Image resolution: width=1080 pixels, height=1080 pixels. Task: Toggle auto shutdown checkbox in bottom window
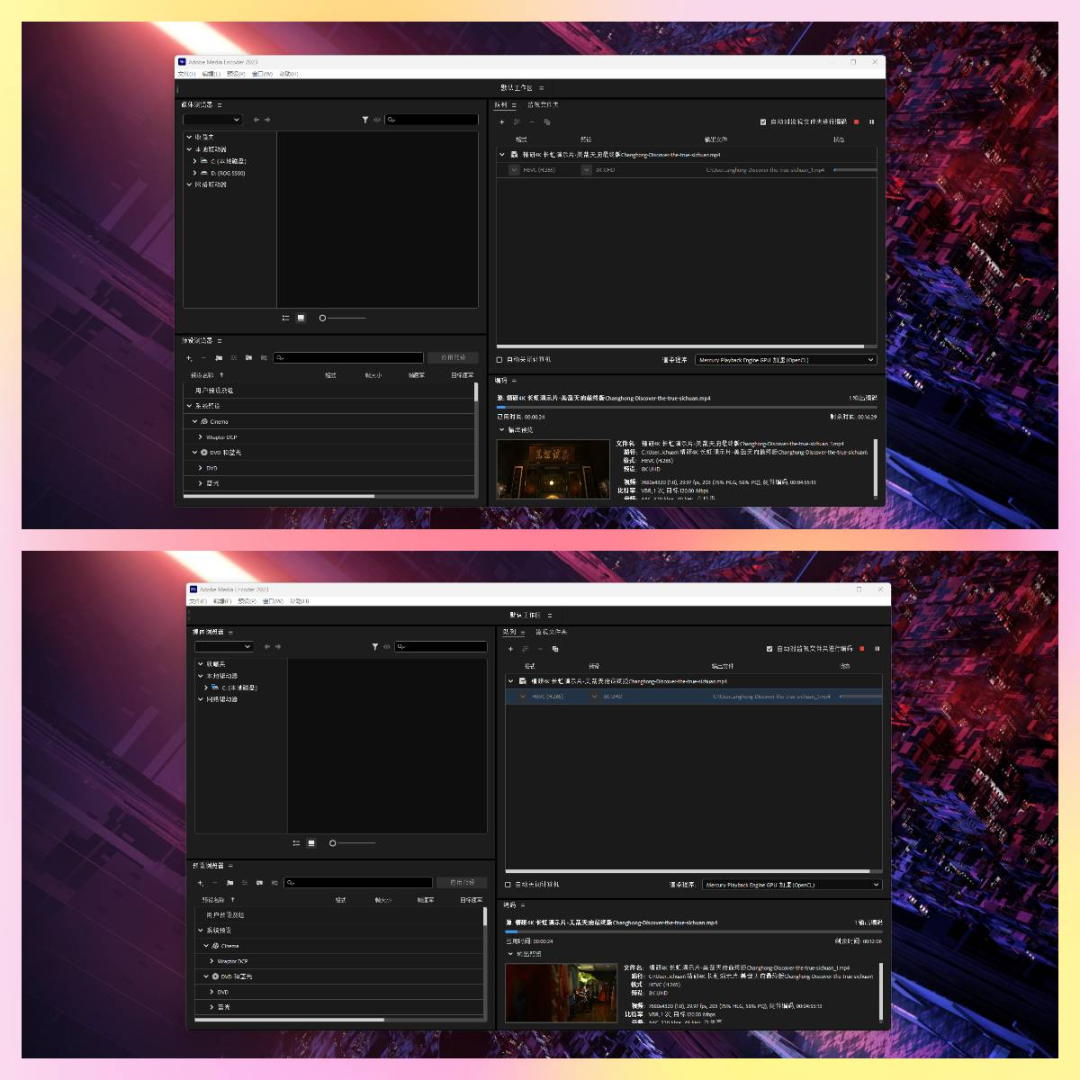[x=508, y=884]
